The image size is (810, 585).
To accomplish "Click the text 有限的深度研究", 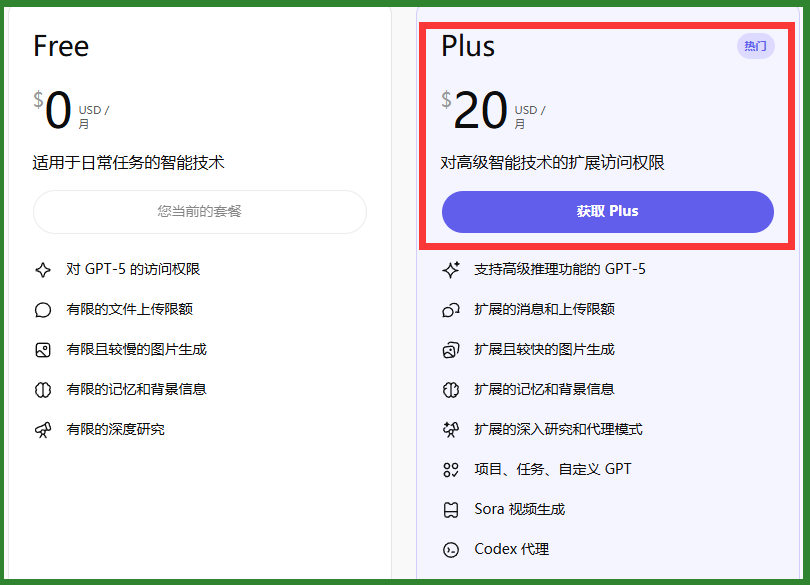I will tap(115, 429).
